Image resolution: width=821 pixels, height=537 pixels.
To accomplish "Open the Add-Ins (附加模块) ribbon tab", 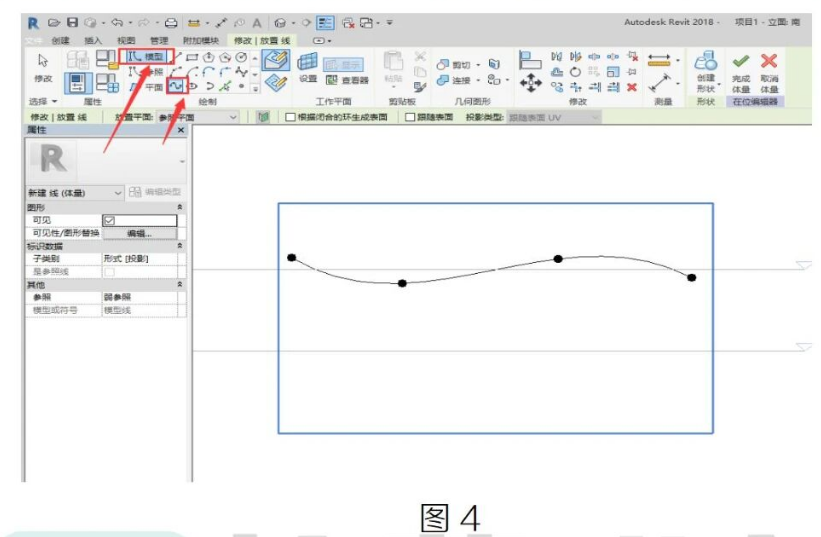I will [201, 40].
